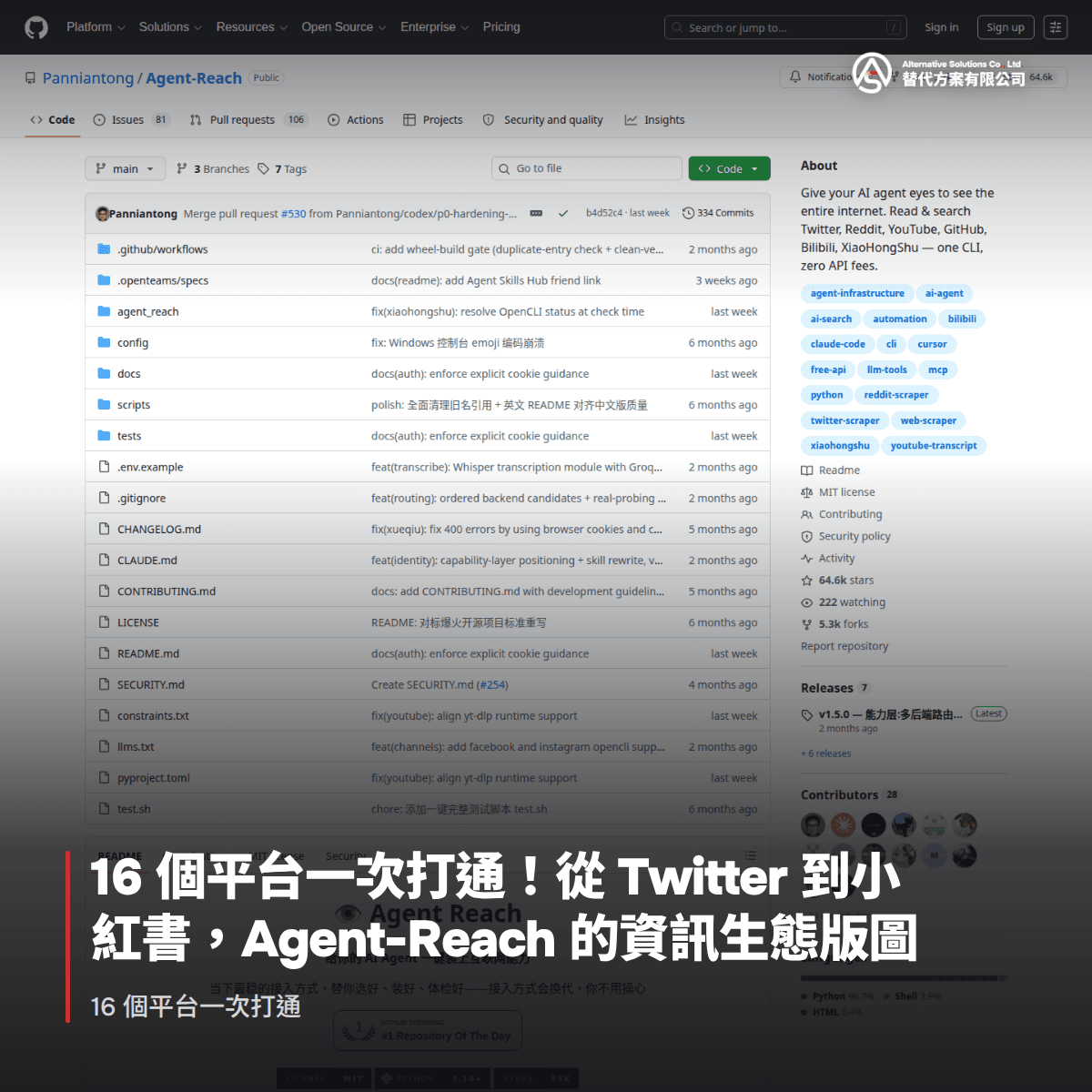The image size is (1092, 1092).
Task: Expand the Resources menu
Action: coord(251,27)
